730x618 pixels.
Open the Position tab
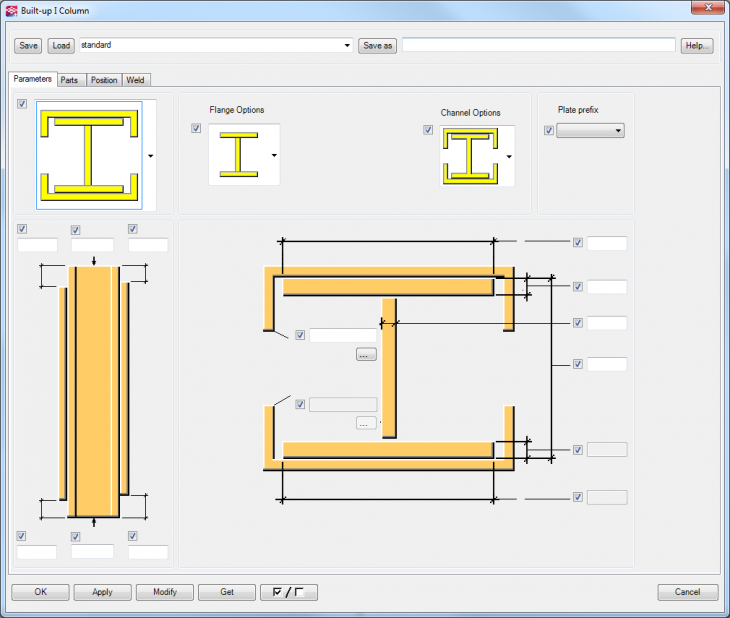point(104,80)
